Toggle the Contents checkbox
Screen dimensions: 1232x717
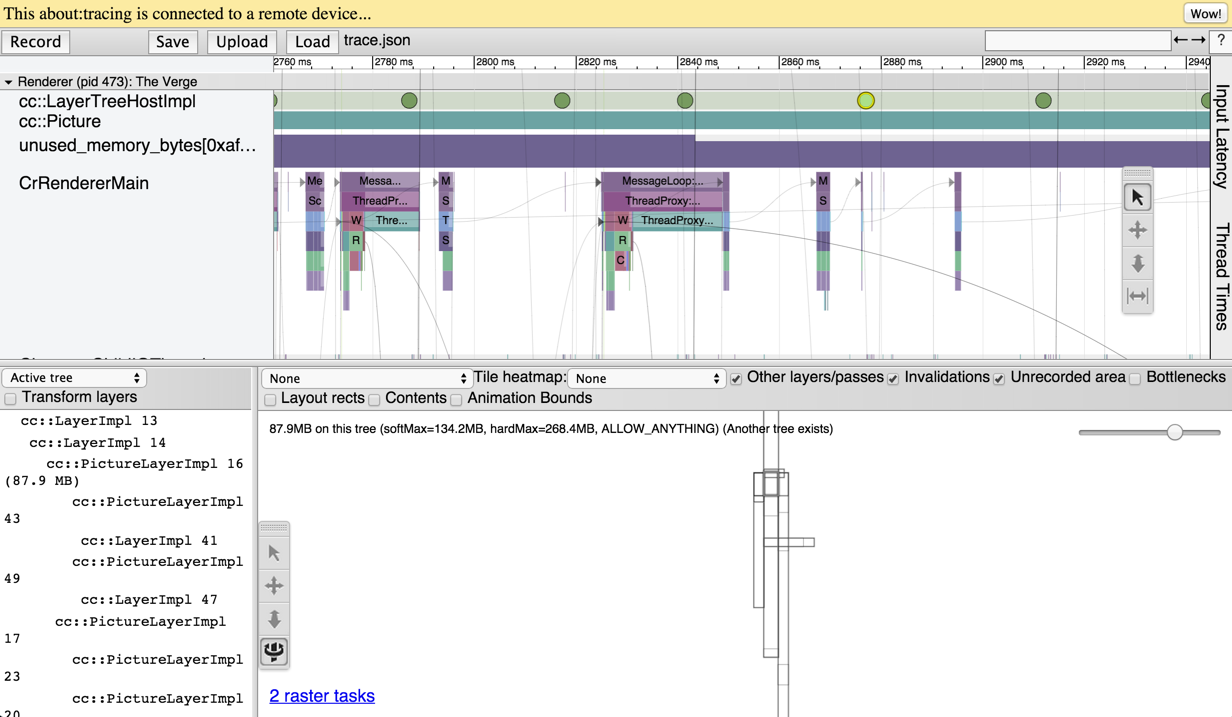(374, 400)
